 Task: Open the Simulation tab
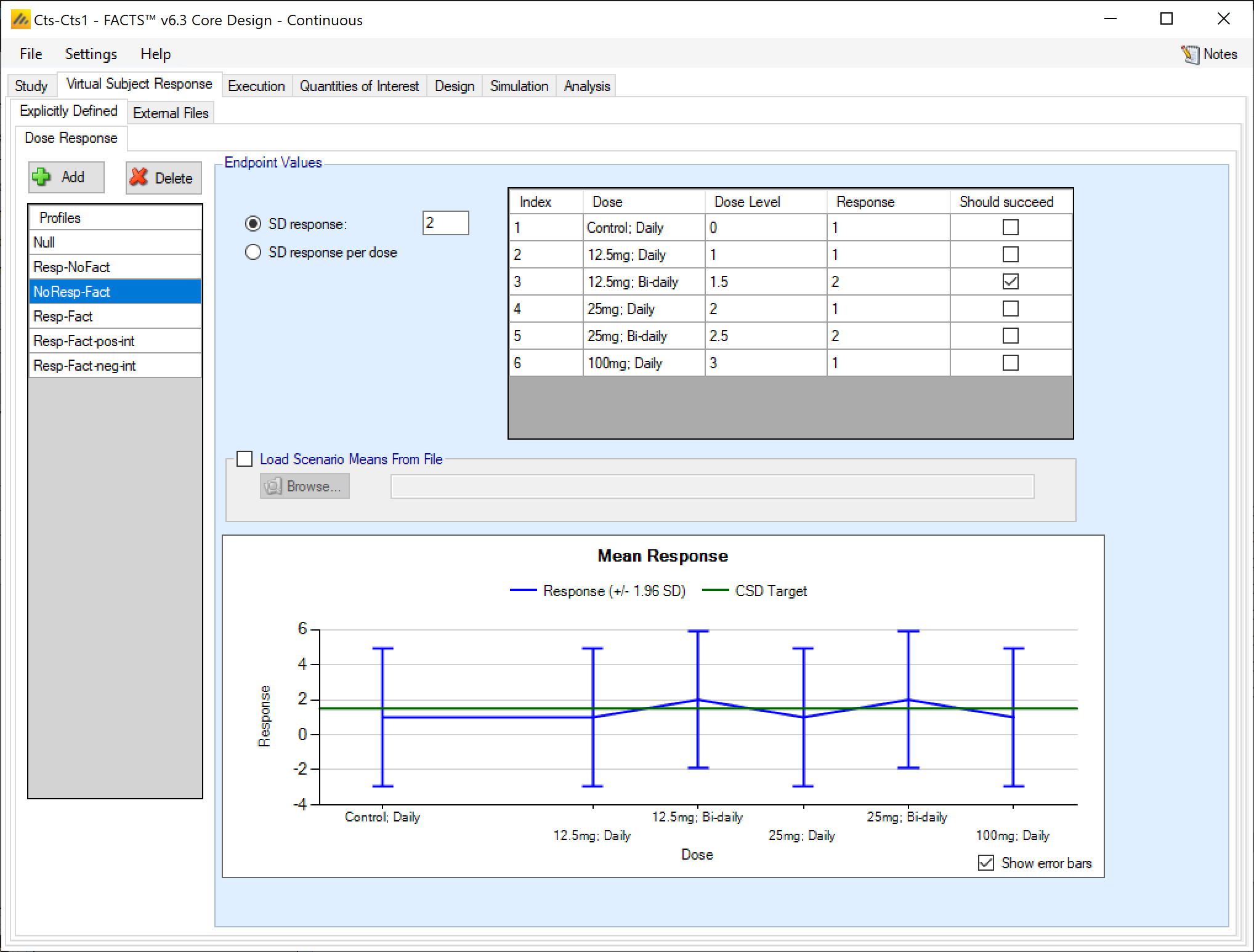click(x=519, y=86)
